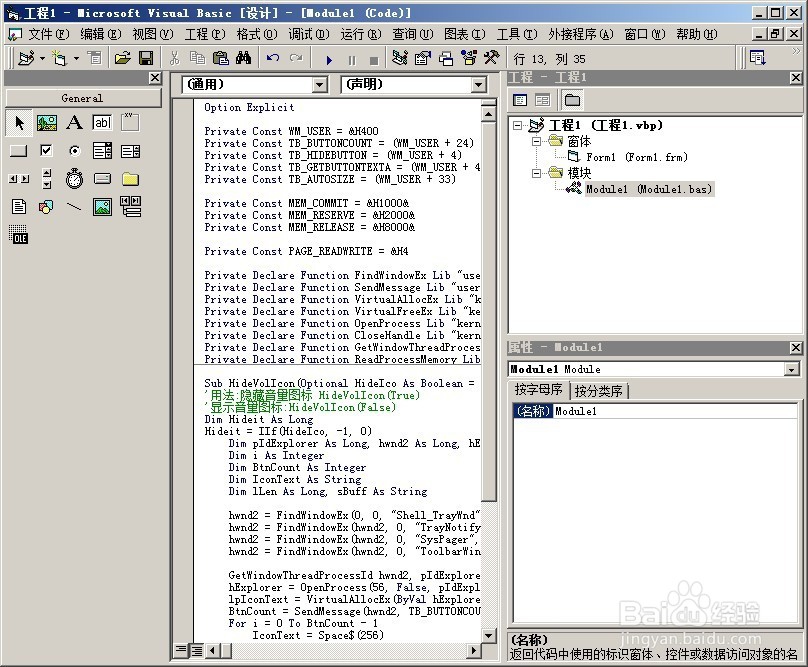
Task: Select the ComboBox control tool
Action: click(102, 151)
